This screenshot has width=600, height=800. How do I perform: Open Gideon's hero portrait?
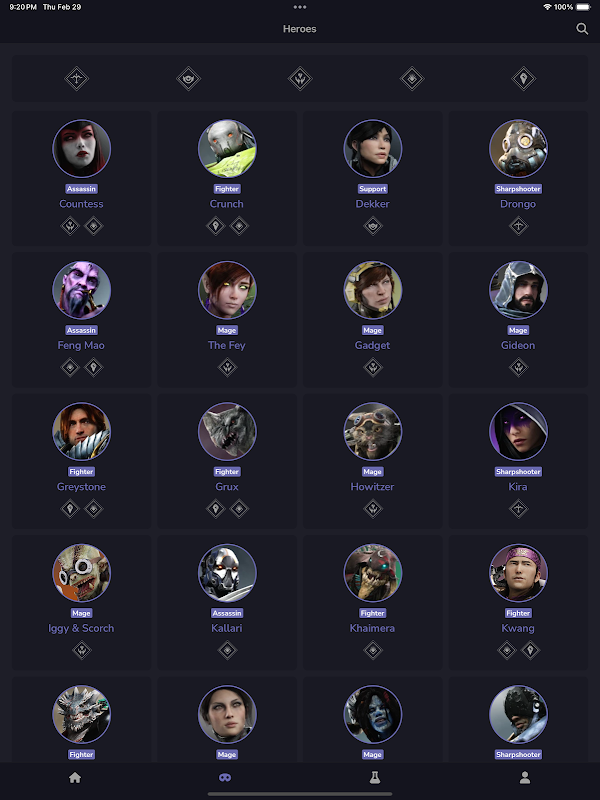518,290
